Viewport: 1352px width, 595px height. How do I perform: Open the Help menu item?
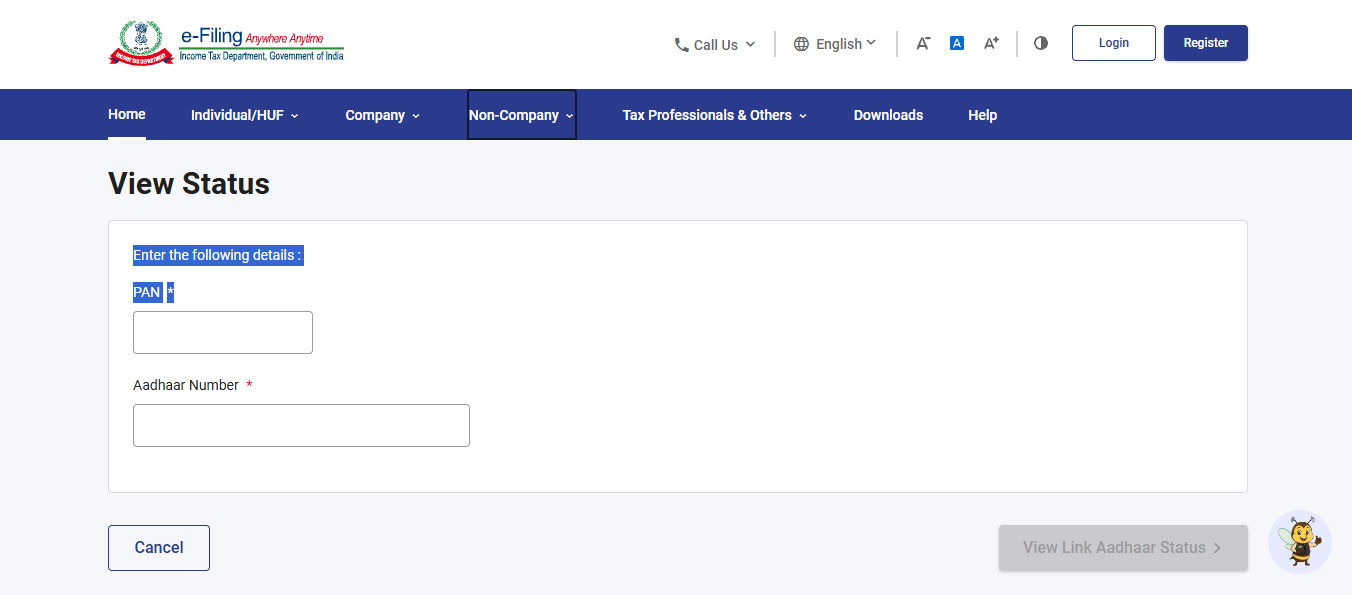(x=982, y=115)
